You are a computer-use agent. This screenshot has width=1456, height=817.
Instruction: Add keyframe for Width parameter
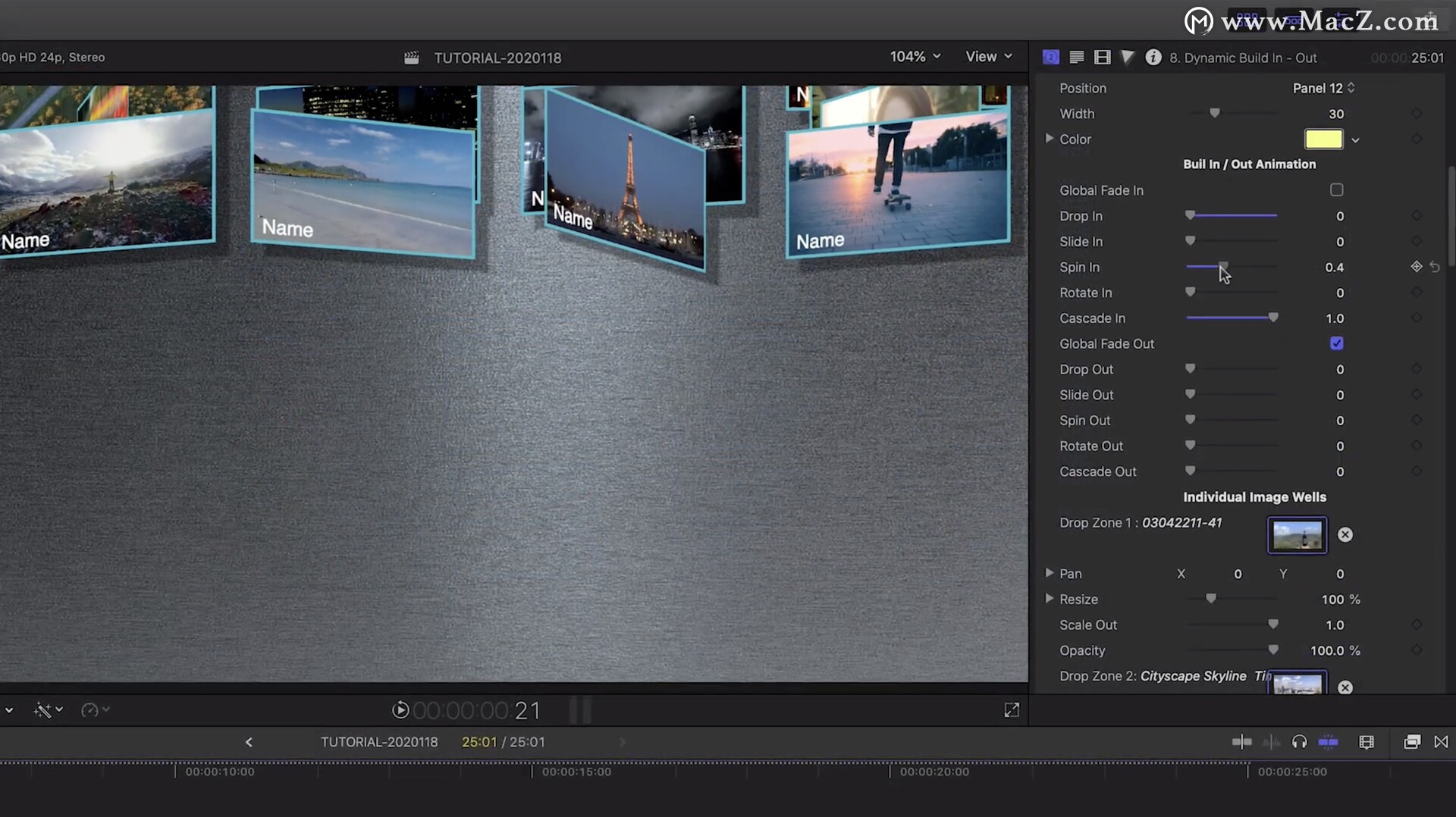point(1417,114)
